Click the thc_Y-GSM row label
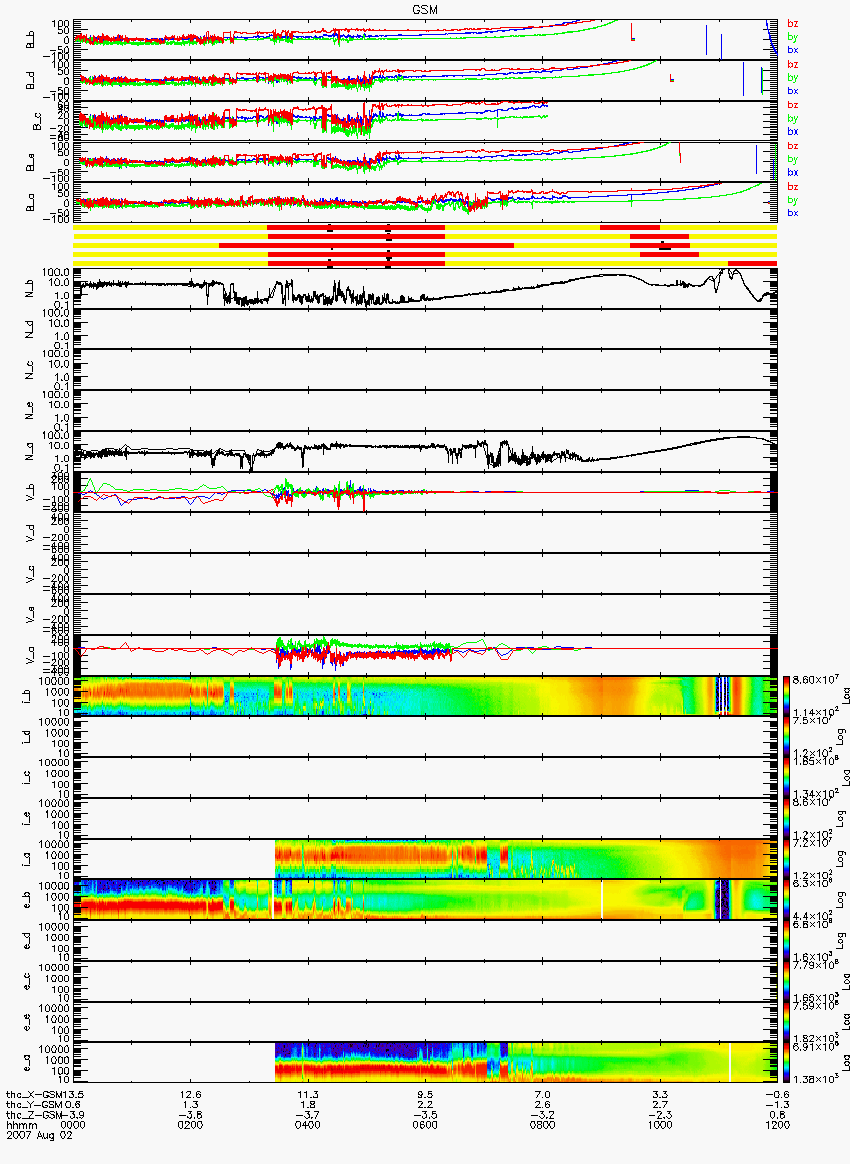This screenshot has height=1164, width=850. pos(36,1105)
